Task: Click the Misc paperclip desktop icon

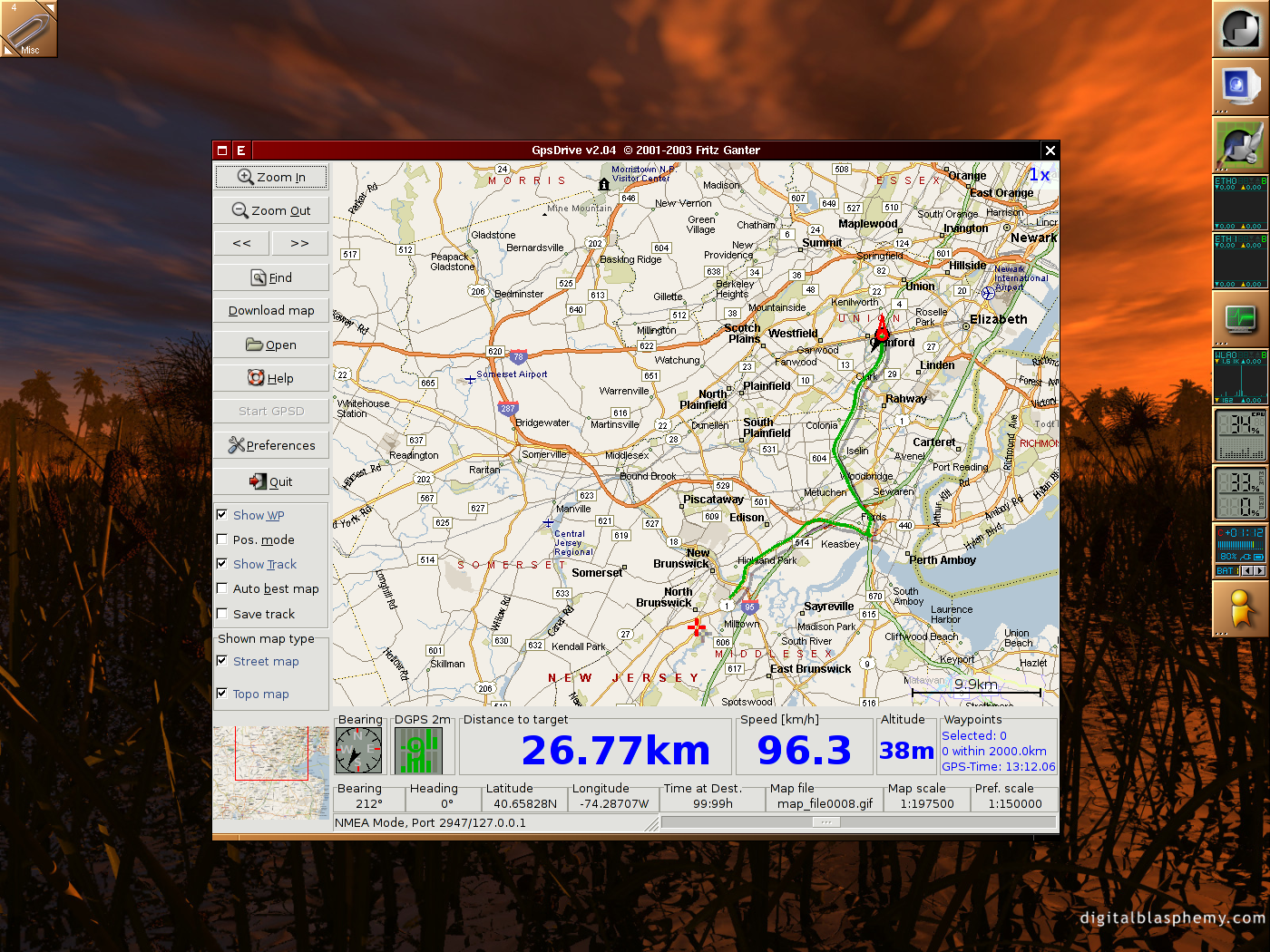Action: [x=28, y=28]
